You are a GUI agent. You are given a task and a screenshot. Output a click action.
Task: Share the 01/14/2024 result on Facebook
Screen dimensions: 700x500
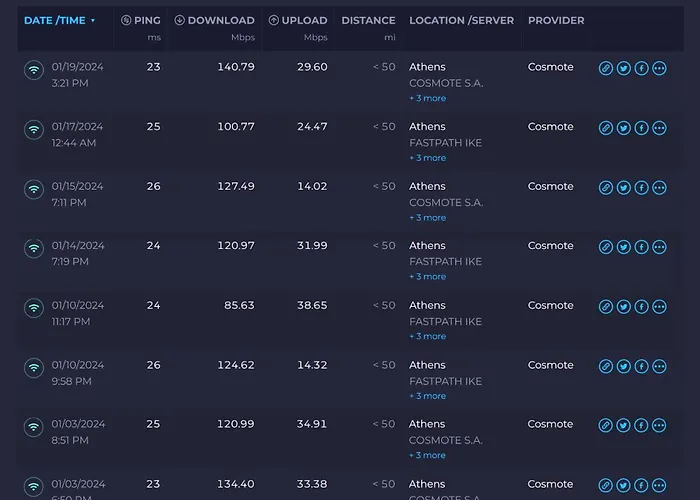coord(641,247)
